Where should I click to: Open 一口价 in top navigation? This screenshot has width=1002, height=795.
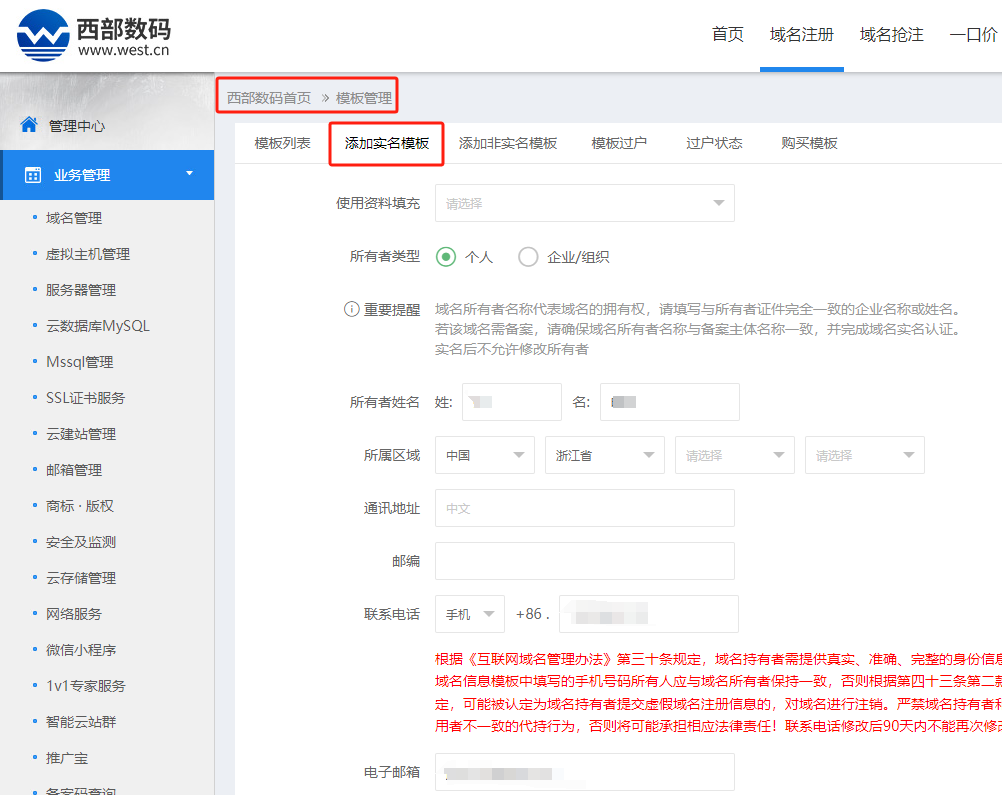click(974, 35)
